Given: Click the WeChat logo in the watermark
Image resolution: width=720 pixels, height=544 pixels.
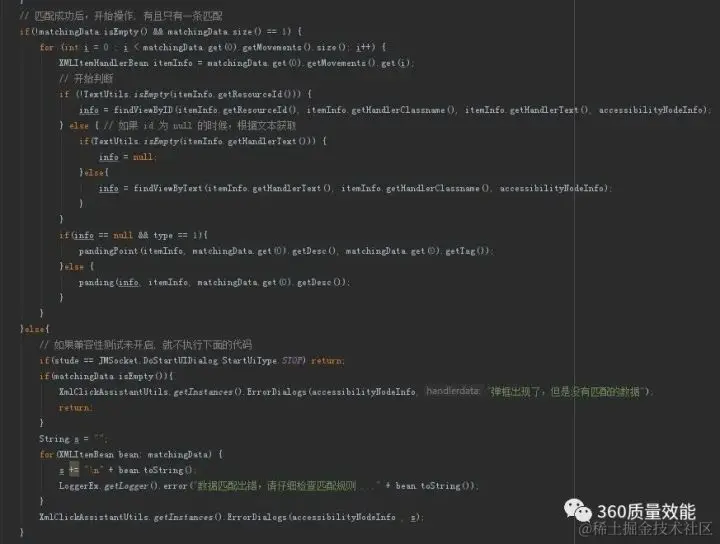Looking at the screenshot, I should [578, 510].
